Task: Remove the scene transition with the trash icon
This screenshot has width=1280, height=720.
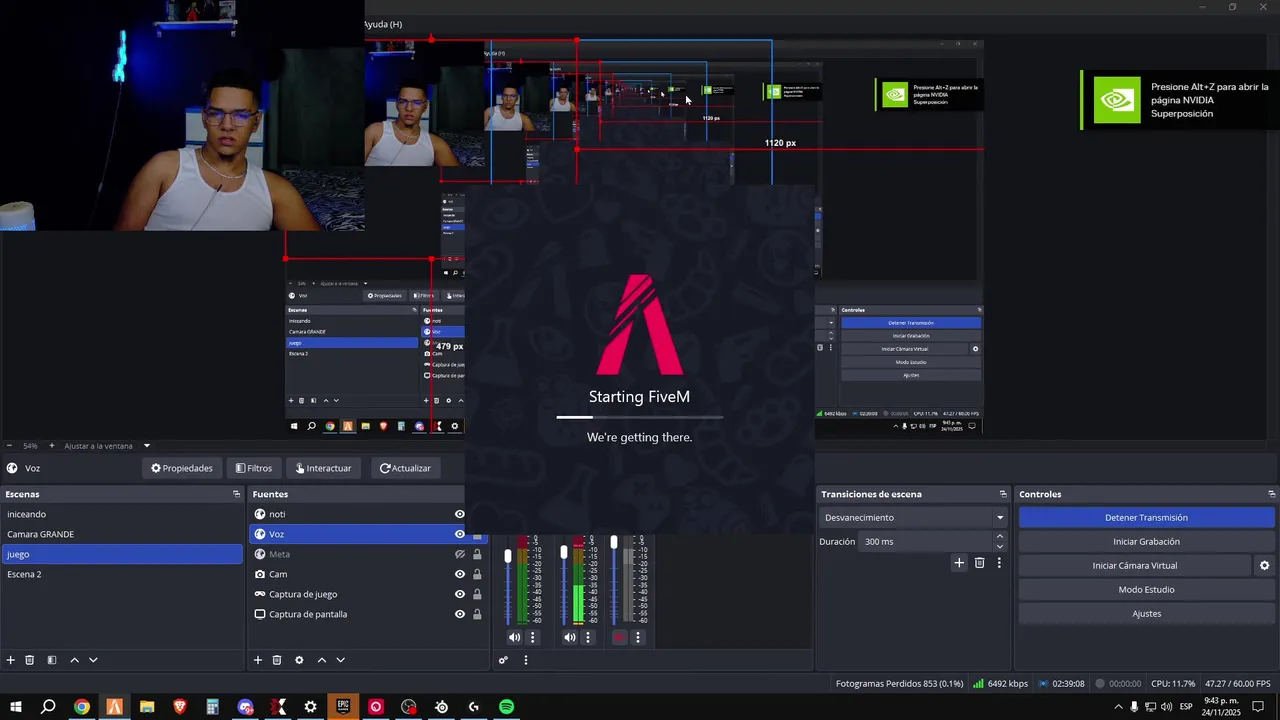Action: [979, 563]
